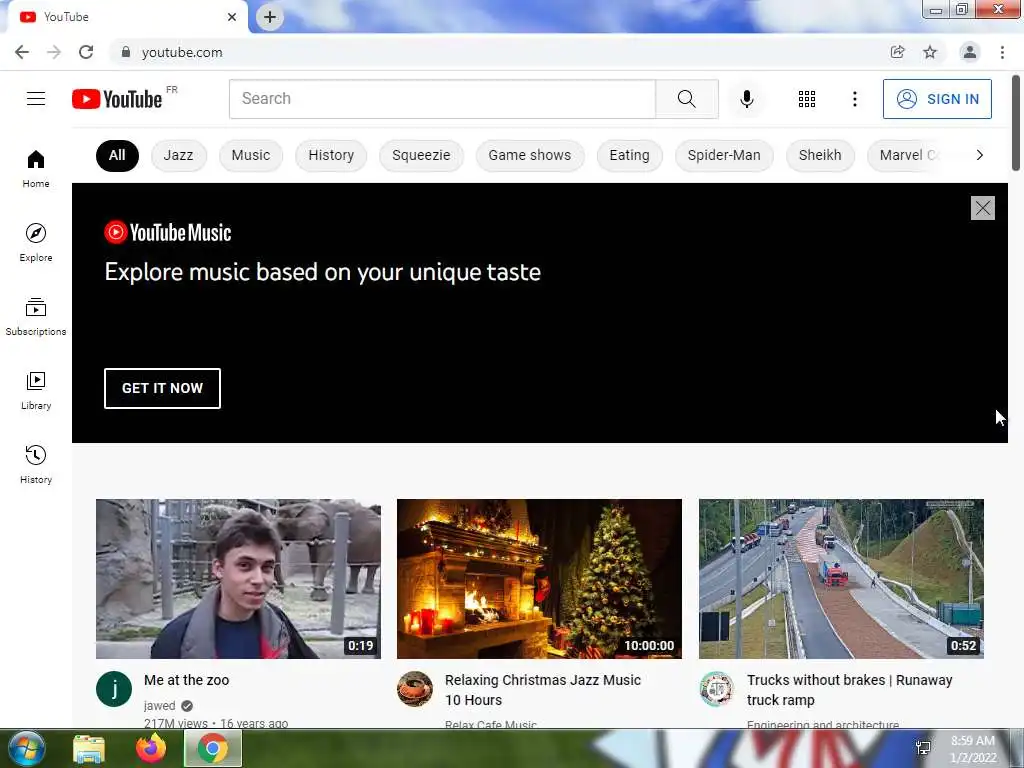
Task: Play runaway truck ramp thumbnail
Action: click(841, 579)
